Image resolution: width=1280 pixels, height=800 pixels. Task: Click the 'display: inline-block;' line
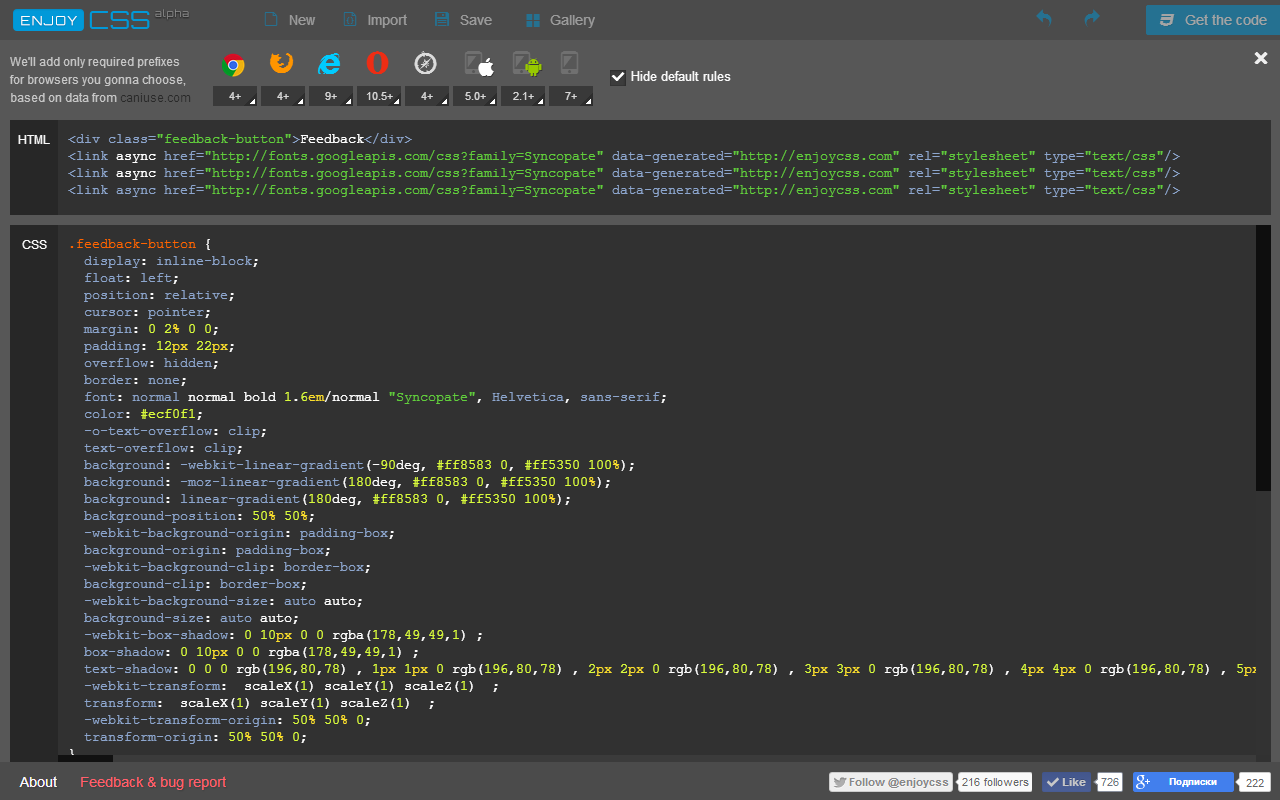click(172, 261)
